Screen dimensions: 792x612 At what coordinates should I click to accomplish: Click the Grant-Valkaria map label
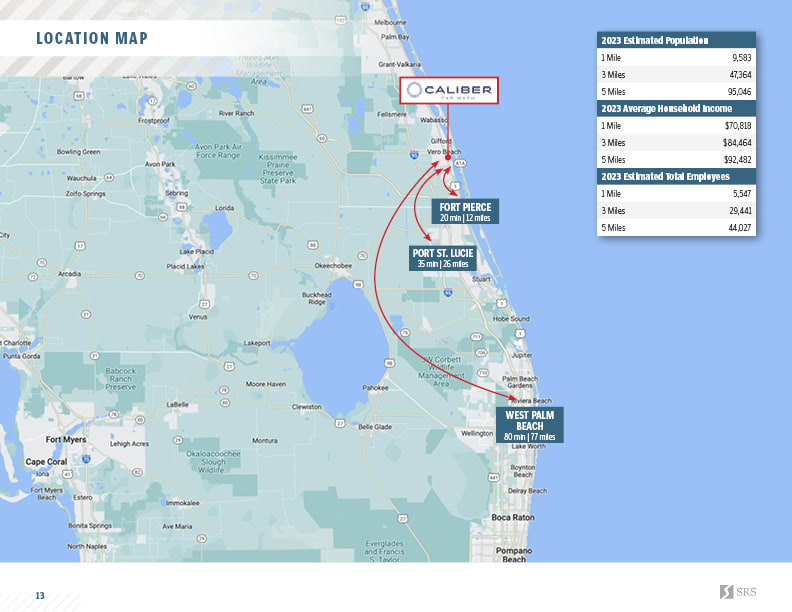click(x=399, y=65)
